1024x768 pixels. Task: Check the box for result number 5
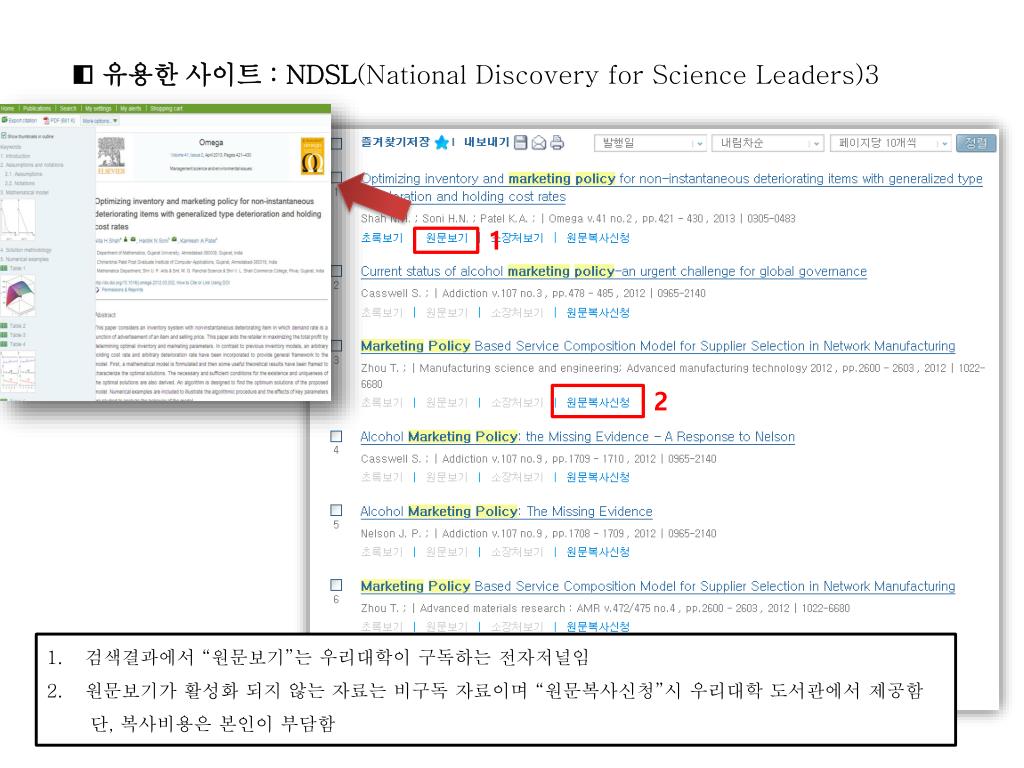pos(336,510)
